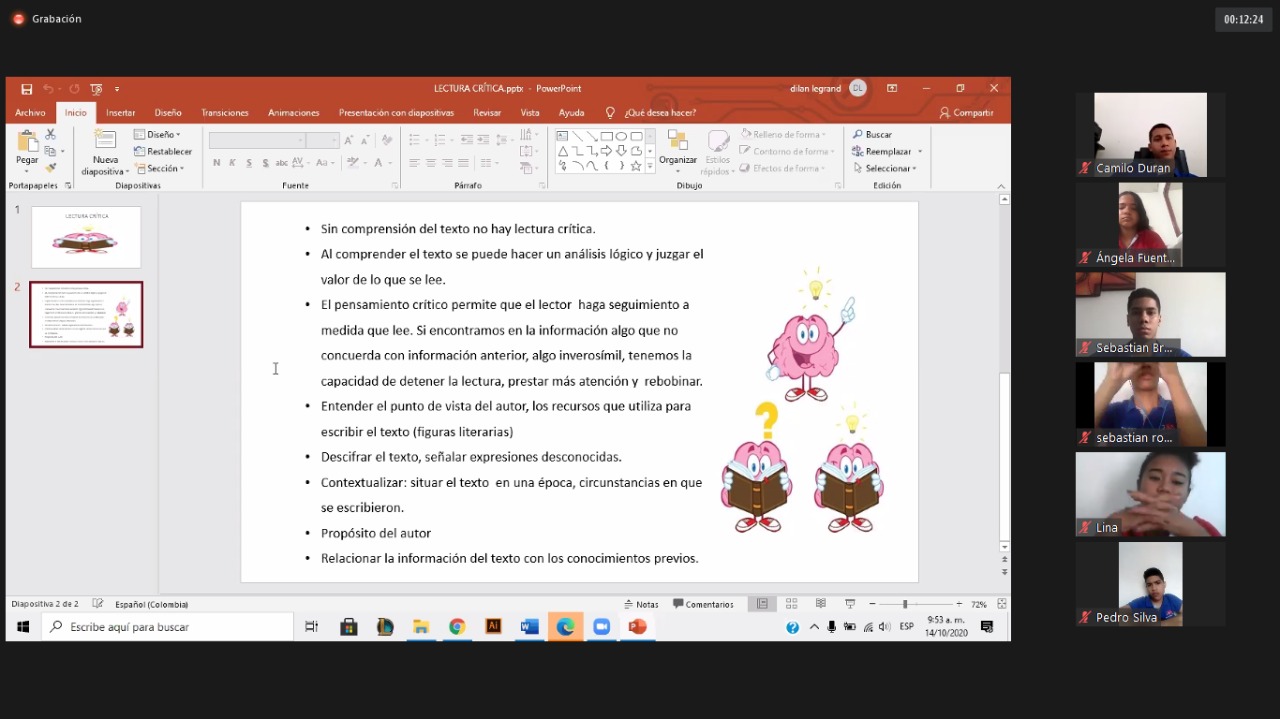Toggle the Notas pane
The image size is (1280, 719).
pos(641,604)
